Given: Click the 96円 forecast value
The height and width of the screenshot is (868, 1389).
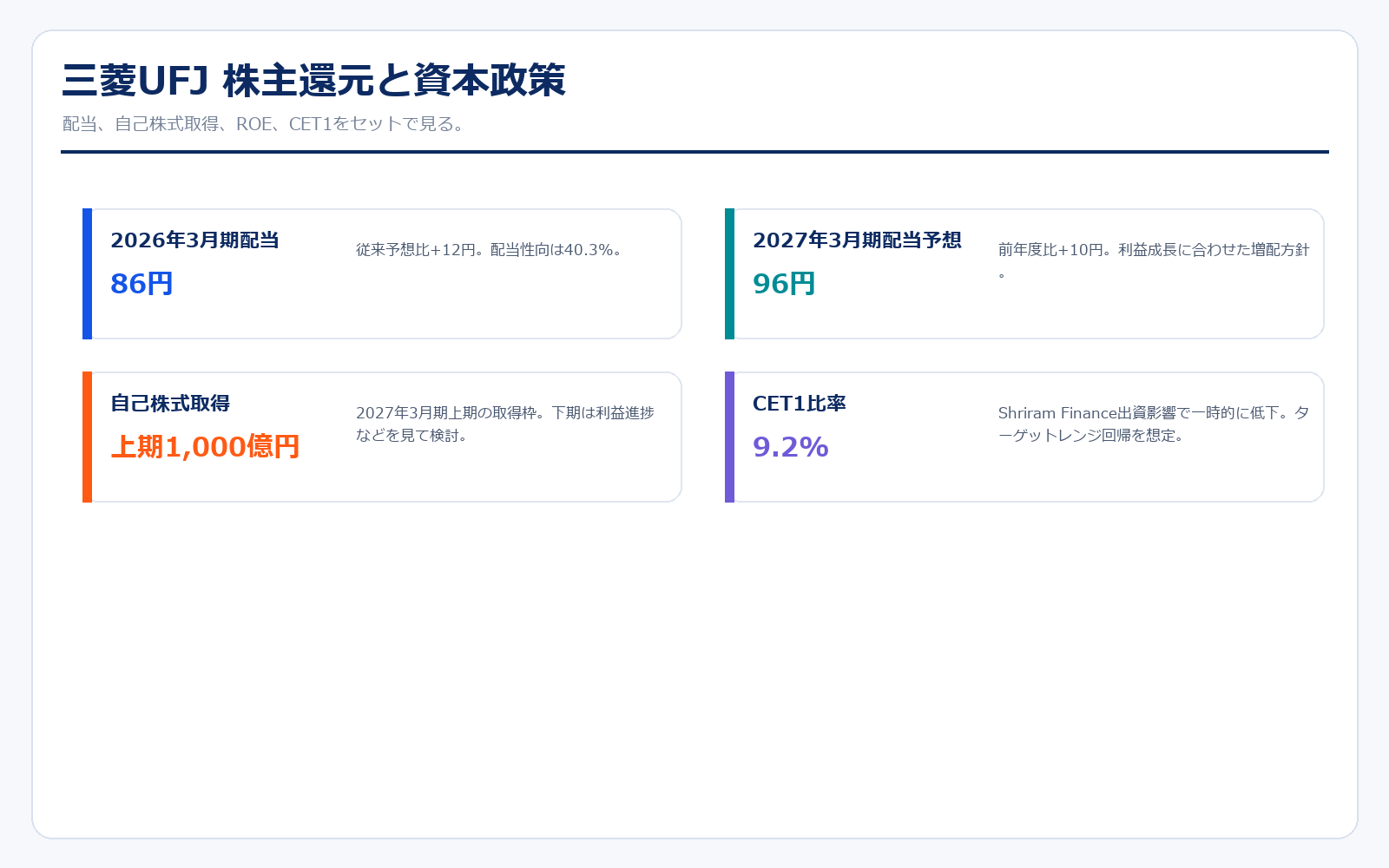Looking at the screenshot, I should [x=784, y=284].
